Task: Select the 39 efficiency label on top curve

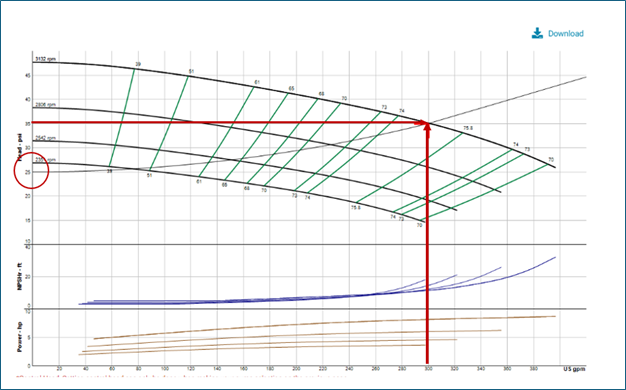Action: [138, 64]
